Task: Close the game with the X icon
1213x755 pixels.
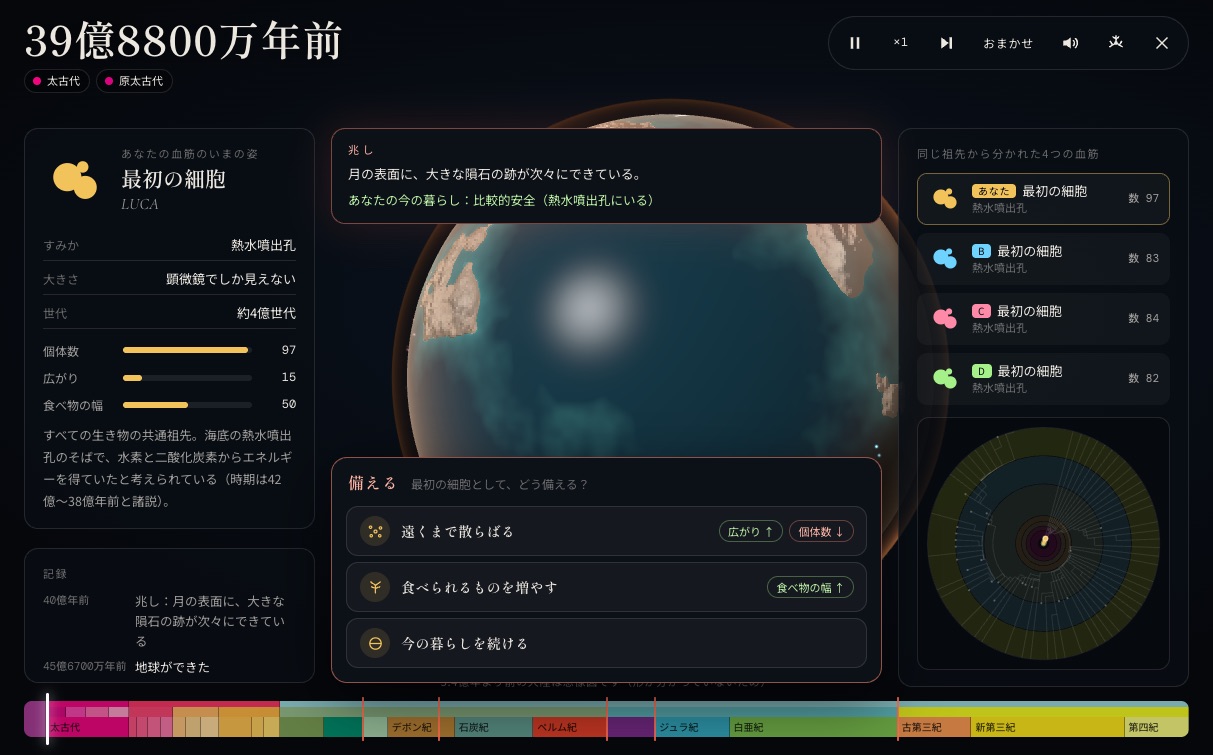Action: pos(1162,43)
